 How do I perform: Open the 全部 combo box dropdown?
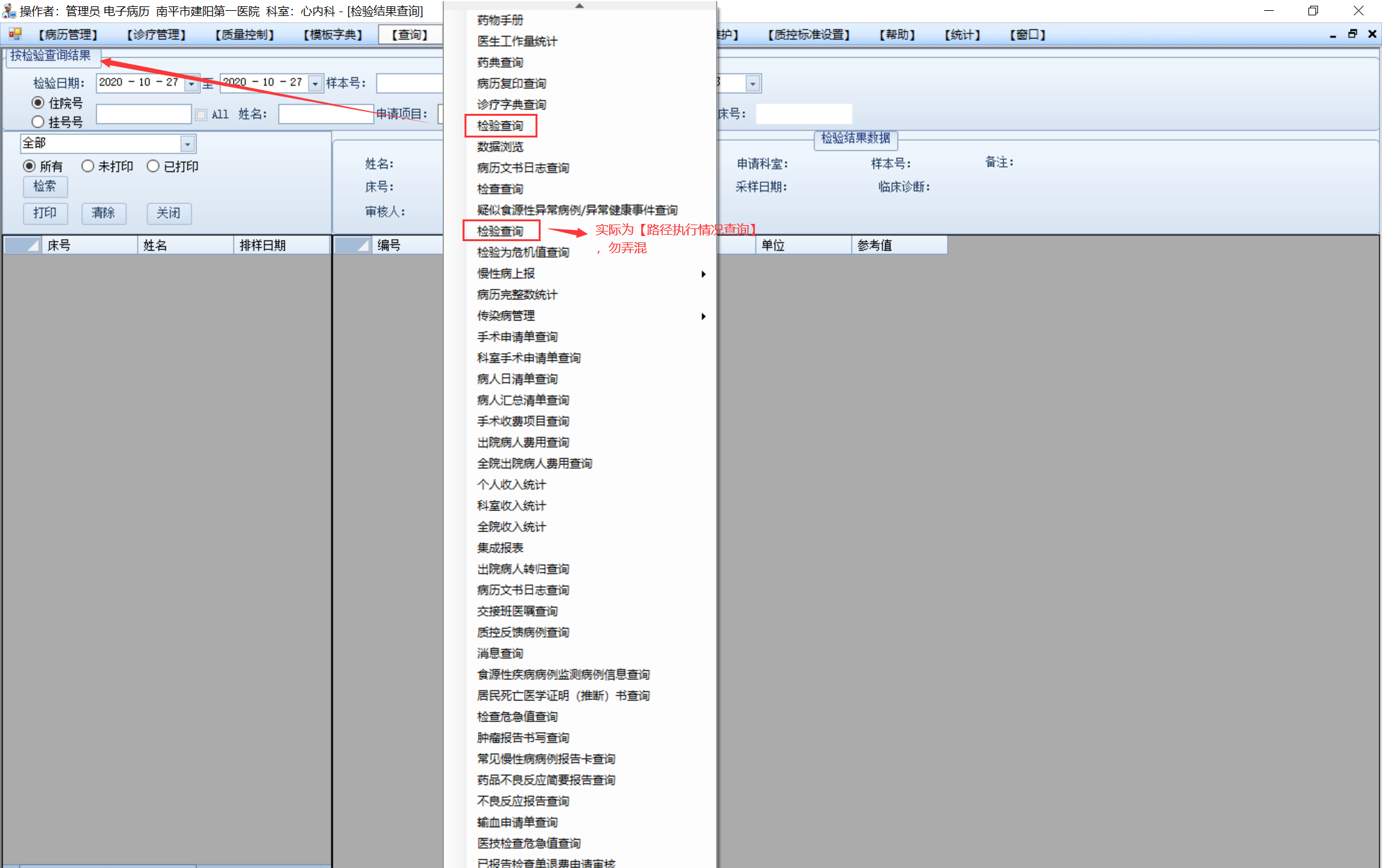pos(187,144)
